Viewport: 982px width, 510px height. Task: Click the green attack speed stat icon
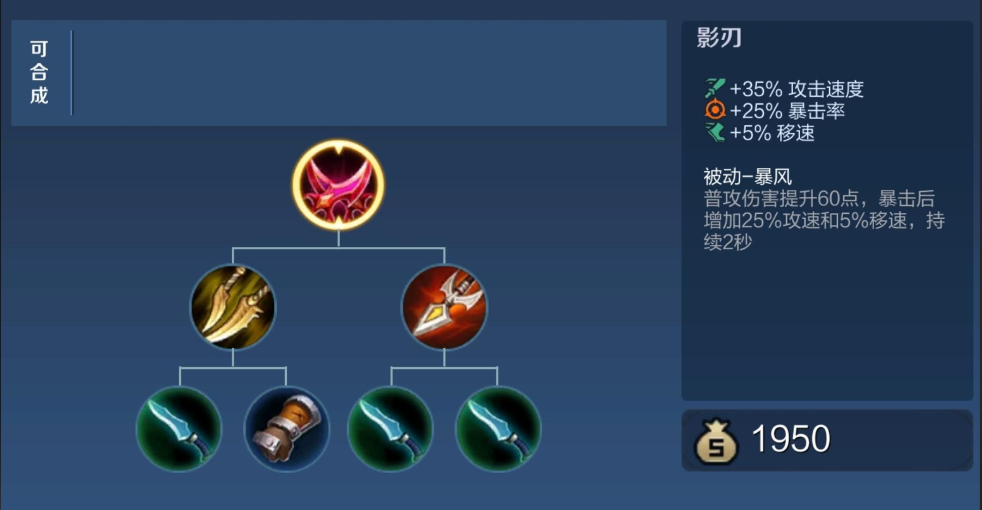[715, 88]
